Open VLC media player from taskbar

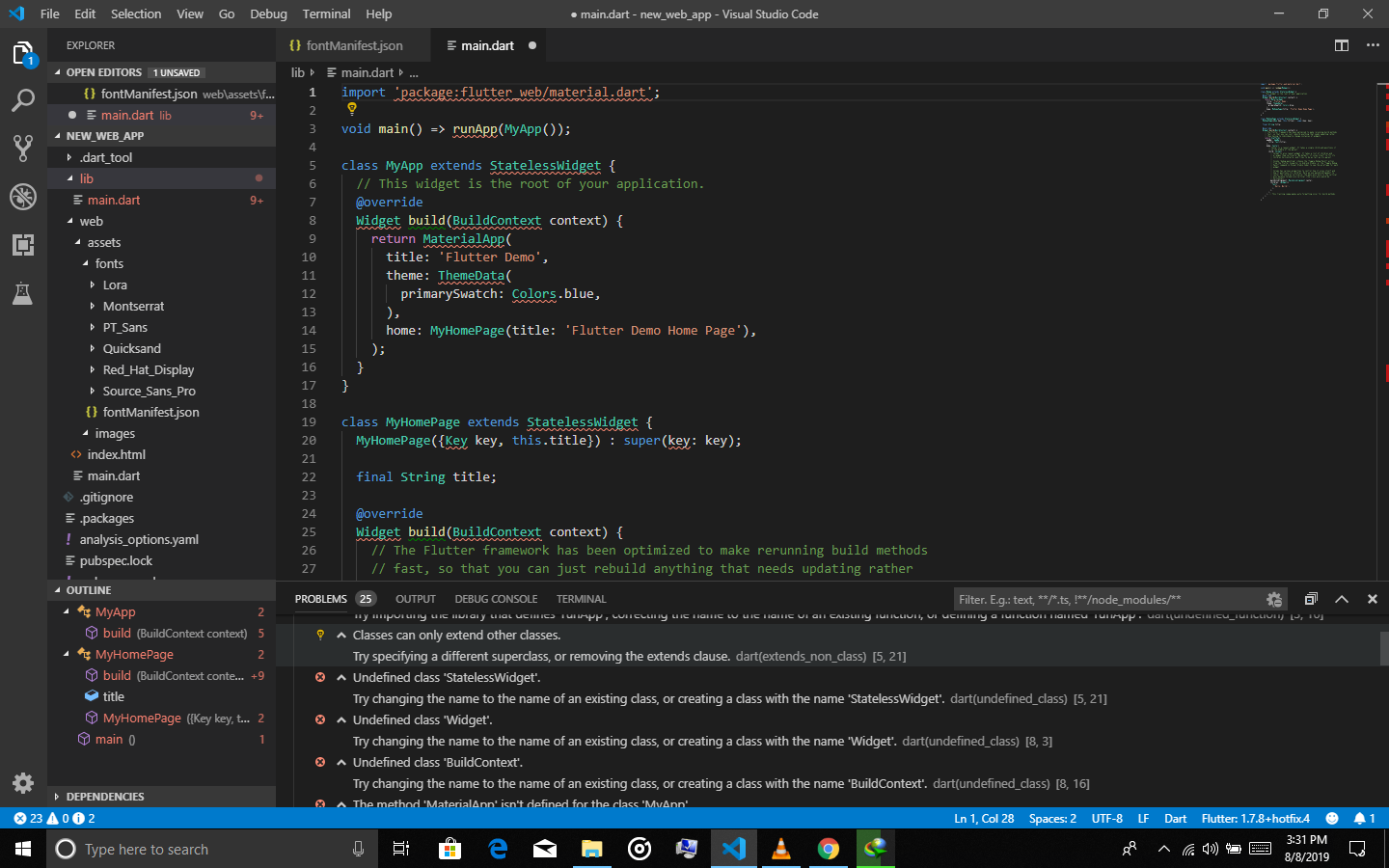point(781,849)
